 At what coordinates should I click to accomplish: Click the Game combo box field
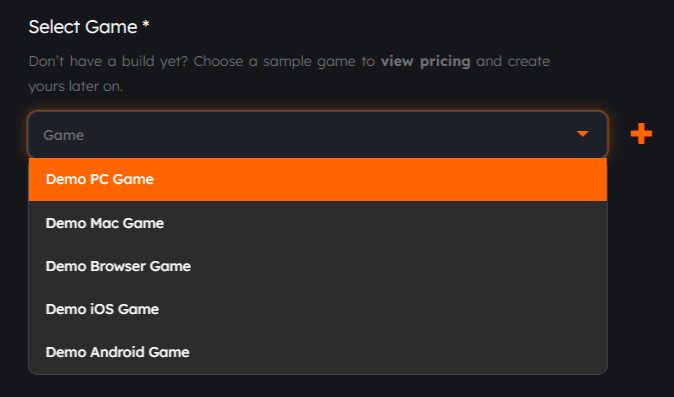(x=318, y=134)
